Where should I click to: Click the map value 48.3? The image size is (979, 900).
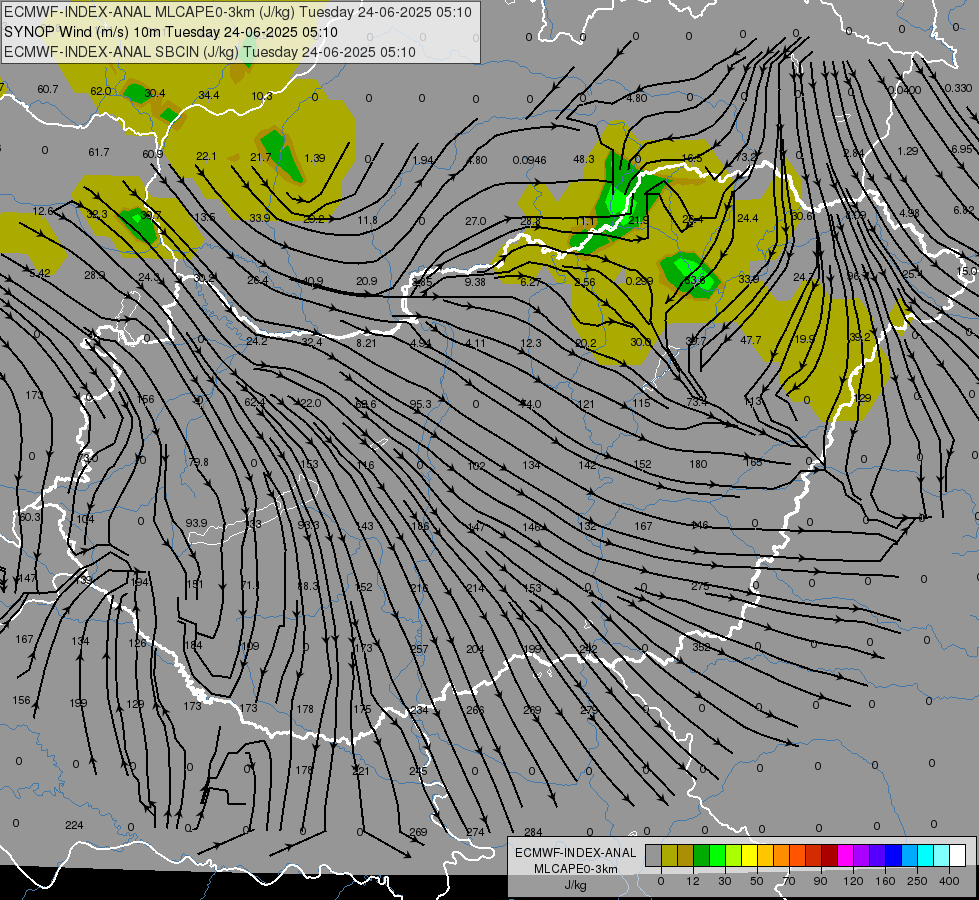click(x=584, y=160)
